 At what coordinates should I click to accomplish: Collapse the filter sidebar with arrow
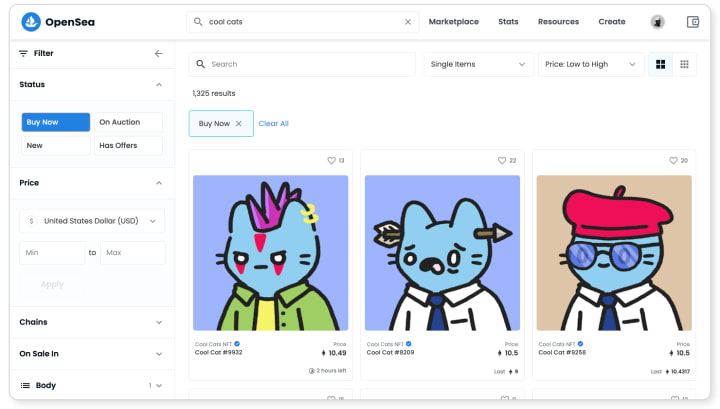pos(158,54)
